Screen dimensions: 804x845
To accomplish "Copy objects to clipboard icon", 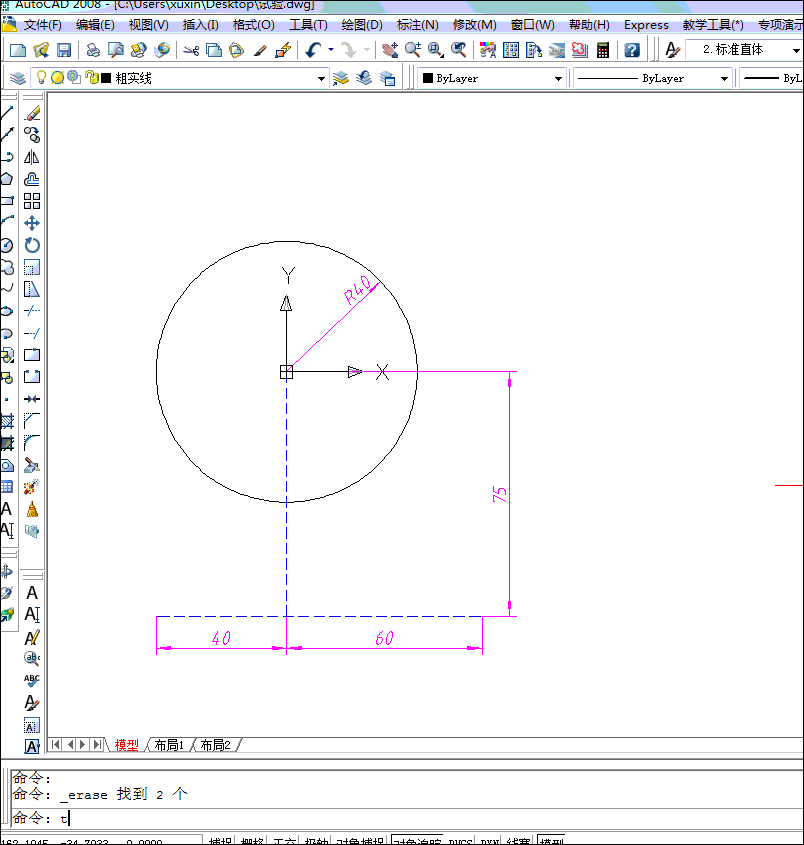I will tap(214, 50).
